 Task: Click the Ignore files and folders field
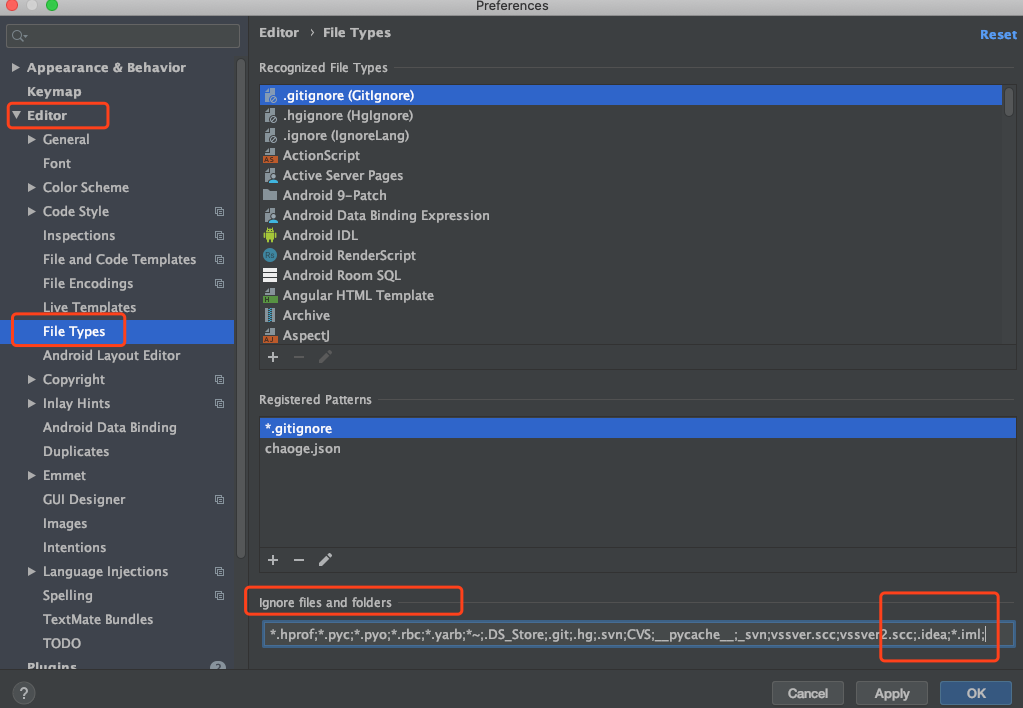click(x=639, y=634)
